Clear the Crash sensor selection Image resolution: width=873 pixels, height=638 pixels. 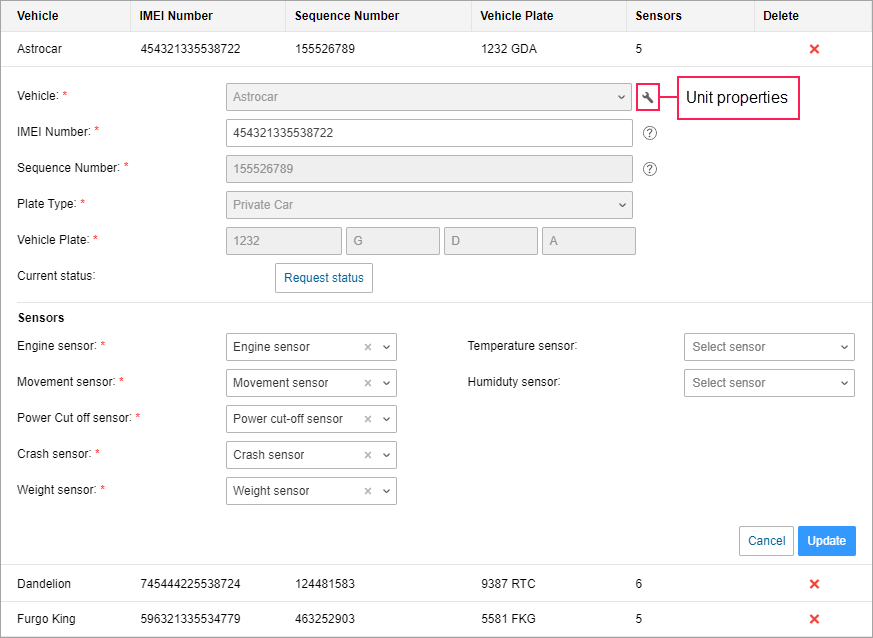click(x=367, y=455)
